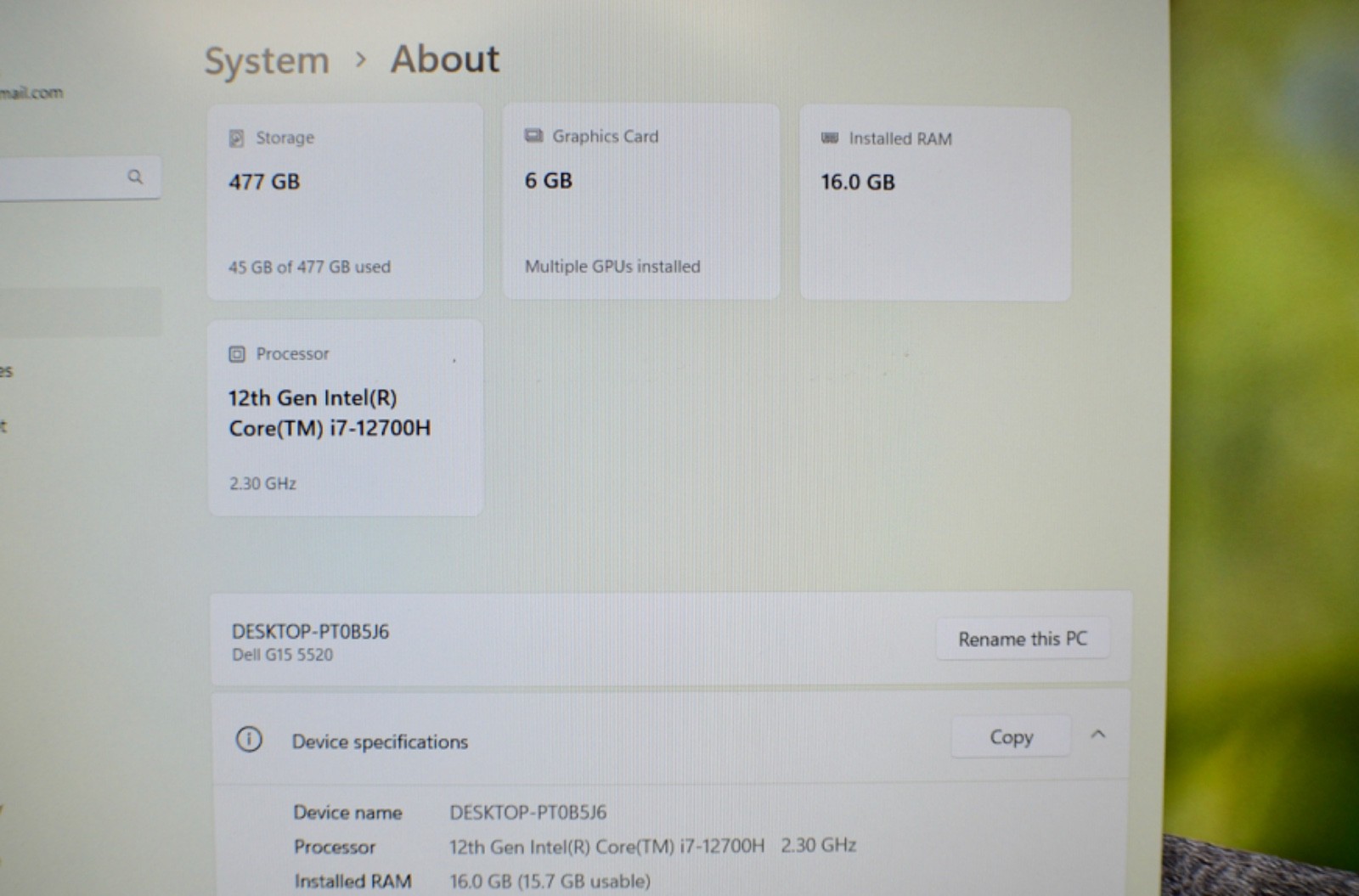
Task: Select the Processor i7-12700H card
Action: [x=346, y=418]
